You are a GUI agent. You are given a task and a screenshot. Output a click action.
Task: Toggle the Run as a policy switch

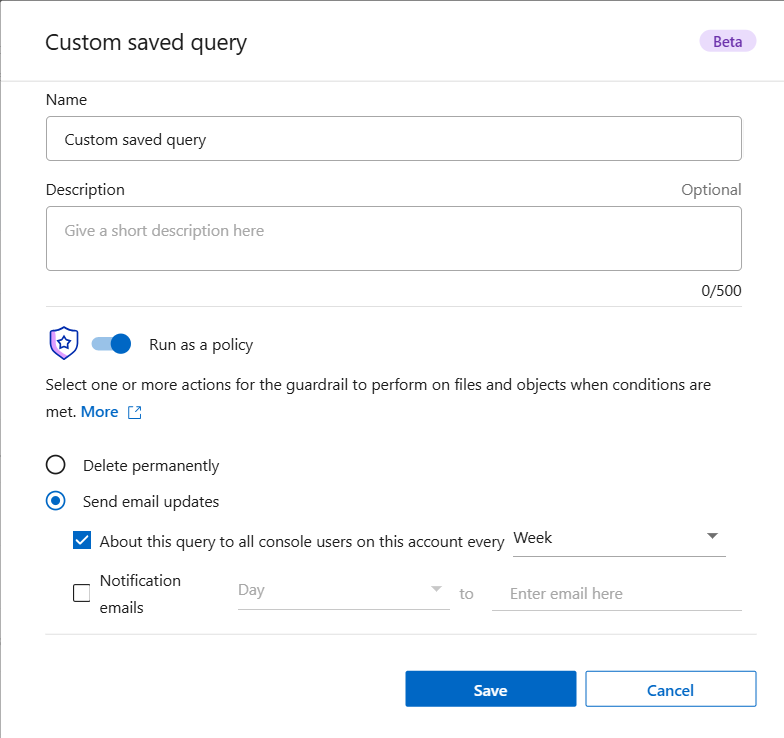coord(111,344)
